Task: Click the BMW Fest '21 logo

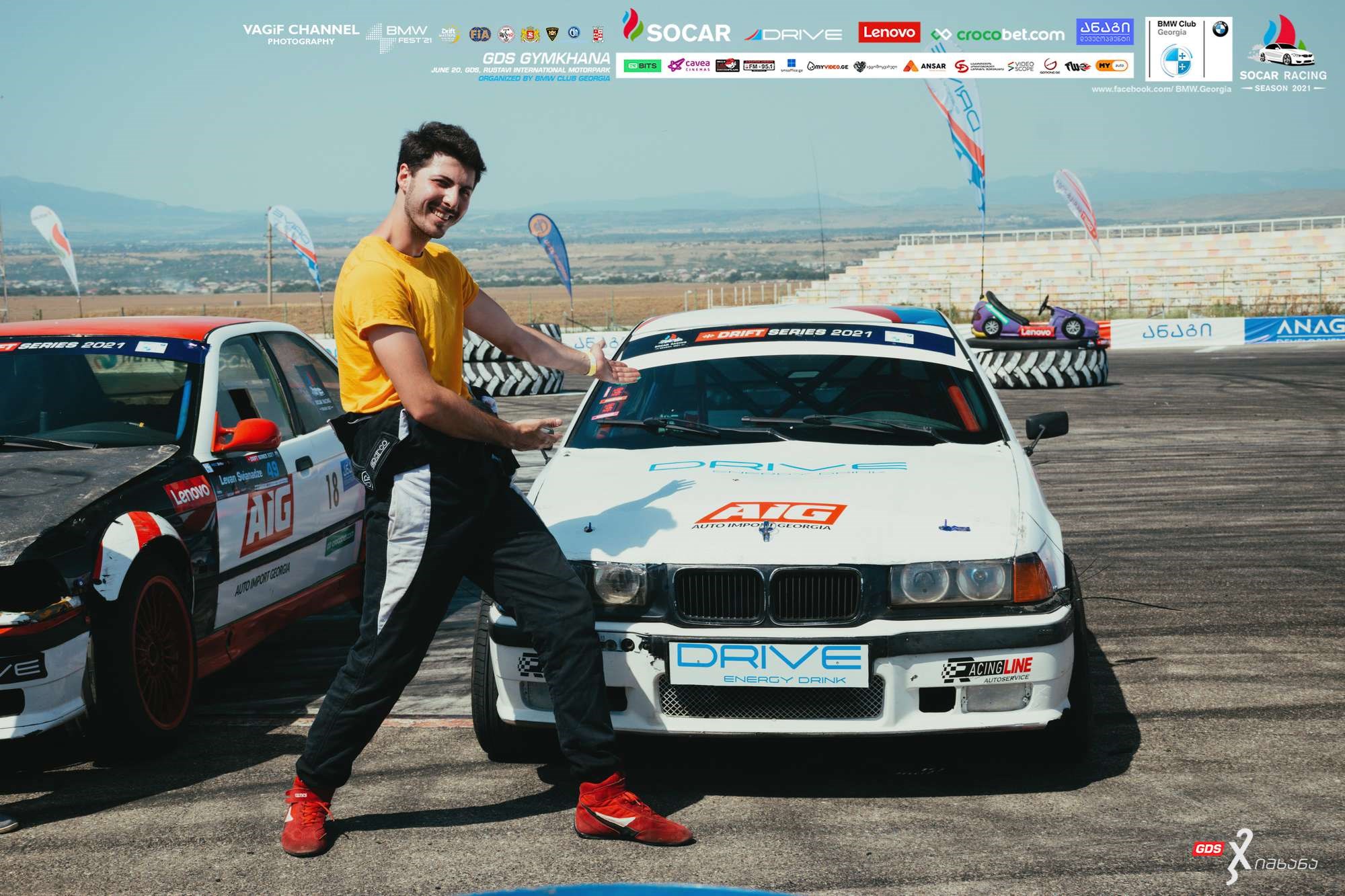Action: pyautogui.click(x=399, y=36)
